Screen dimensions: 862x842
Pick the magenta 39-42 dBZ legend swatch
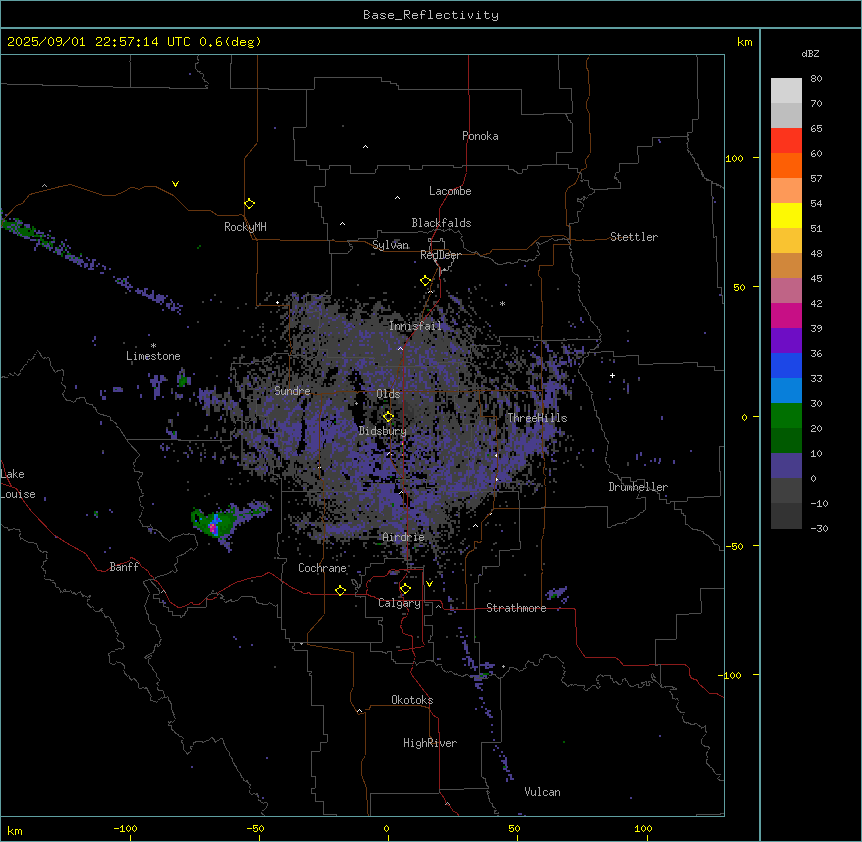(x=786, y=315)
